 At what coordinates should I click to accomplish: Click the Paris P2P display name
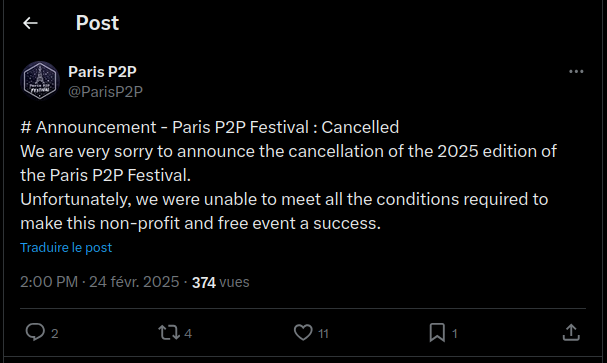click(102, 72)
